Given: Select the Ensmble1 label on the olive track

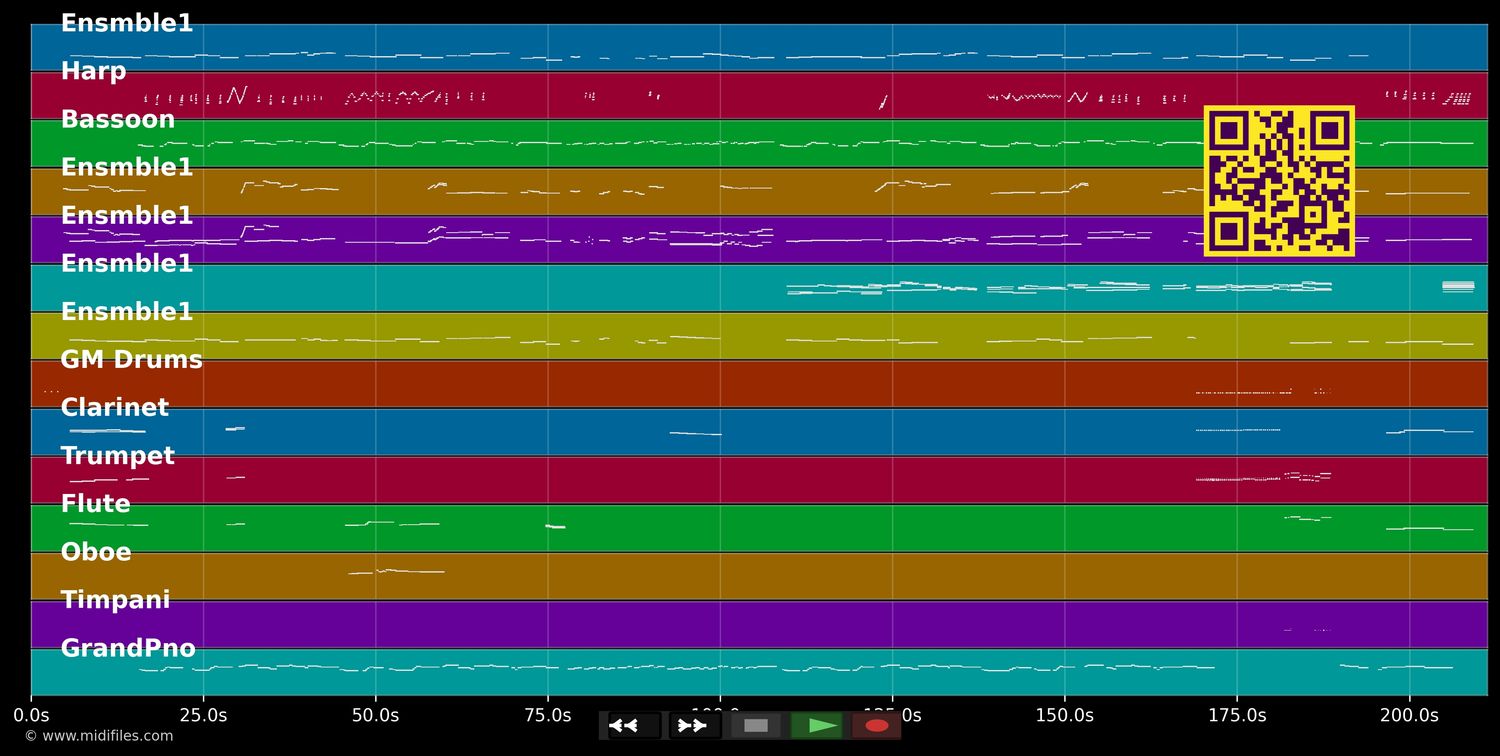Looking at the screenshot, I should point(127,312).
